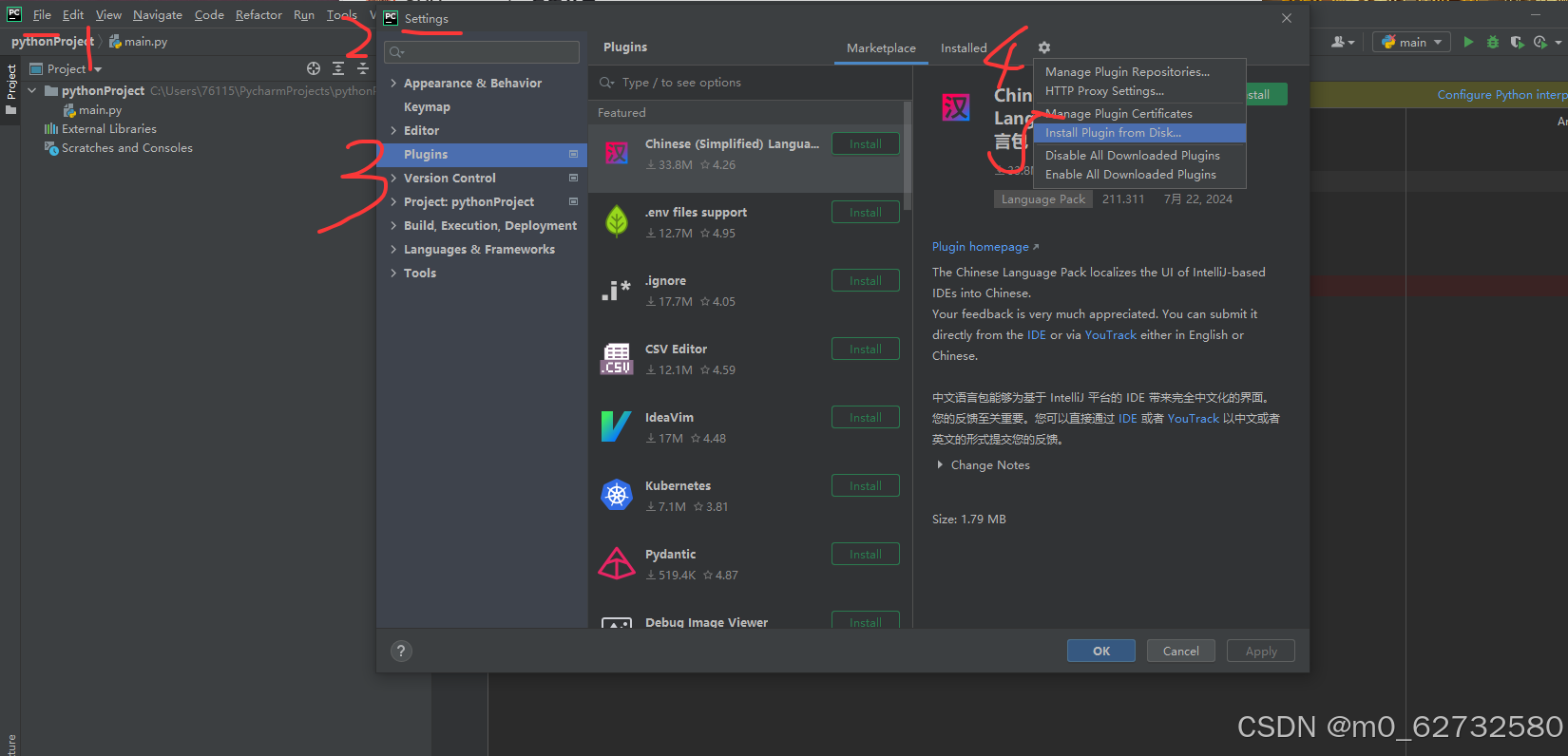1568x756 pixels.
Task: Open the Plugin homepage link
Action: [x=985, y=246]
